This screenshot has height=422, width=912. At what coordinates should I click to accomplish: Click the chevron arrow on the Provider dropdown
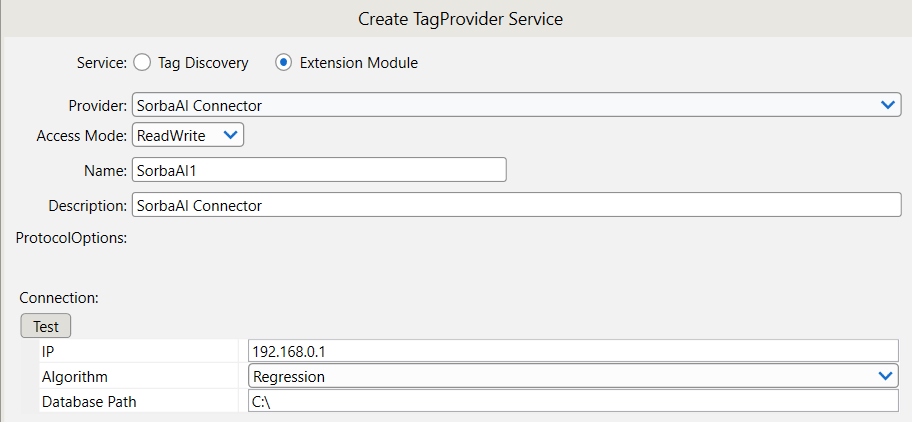887,105
